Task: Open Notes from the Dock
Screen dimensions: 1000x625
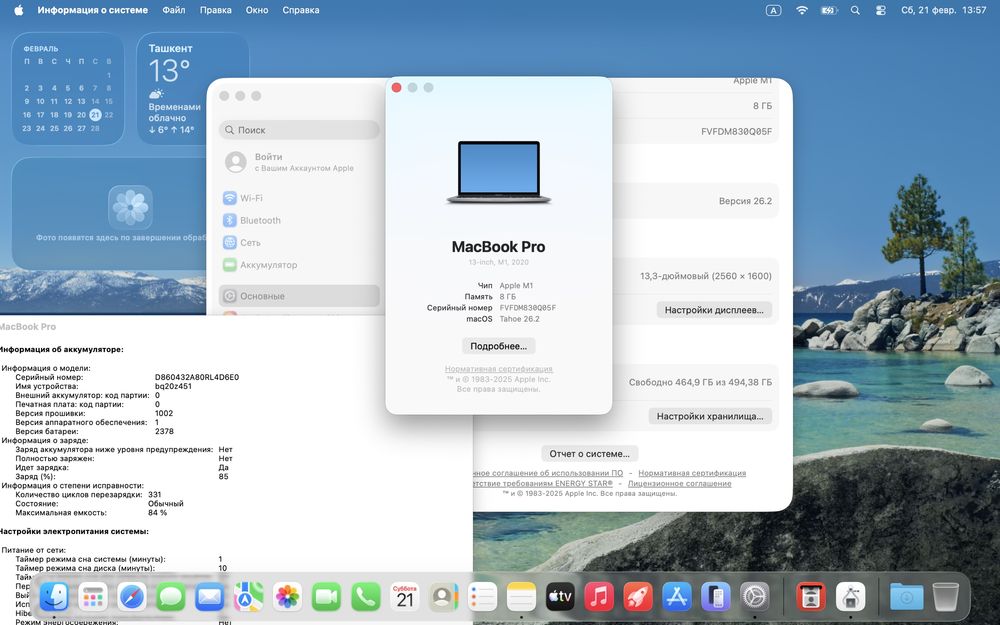Action: (521, 597)
